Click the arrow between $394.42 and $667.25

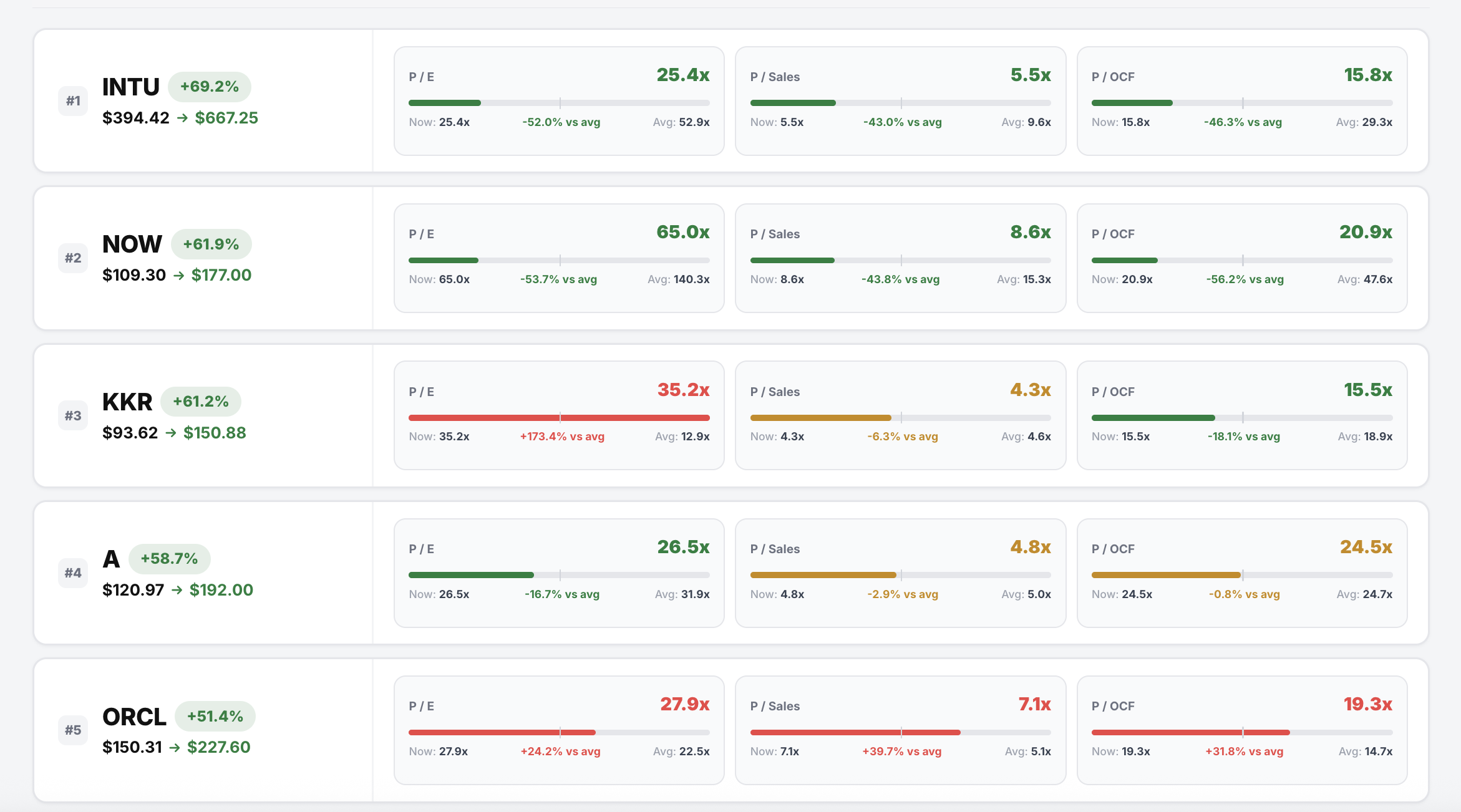pos(182,118)
